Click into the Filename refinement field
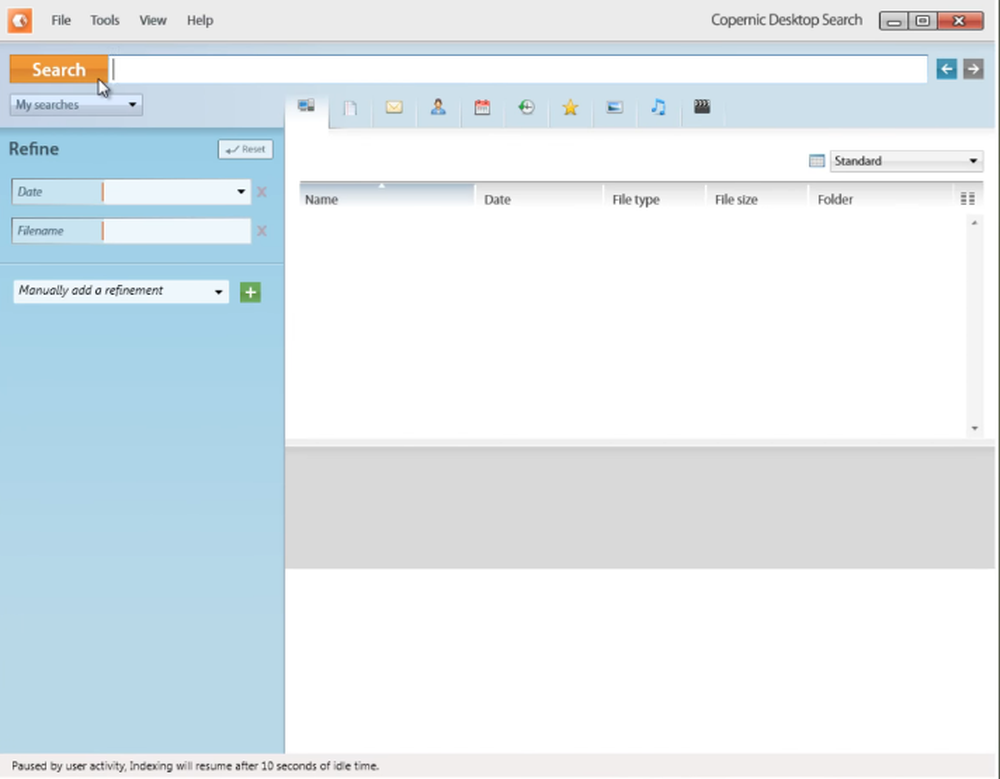 tap(177, 231)
